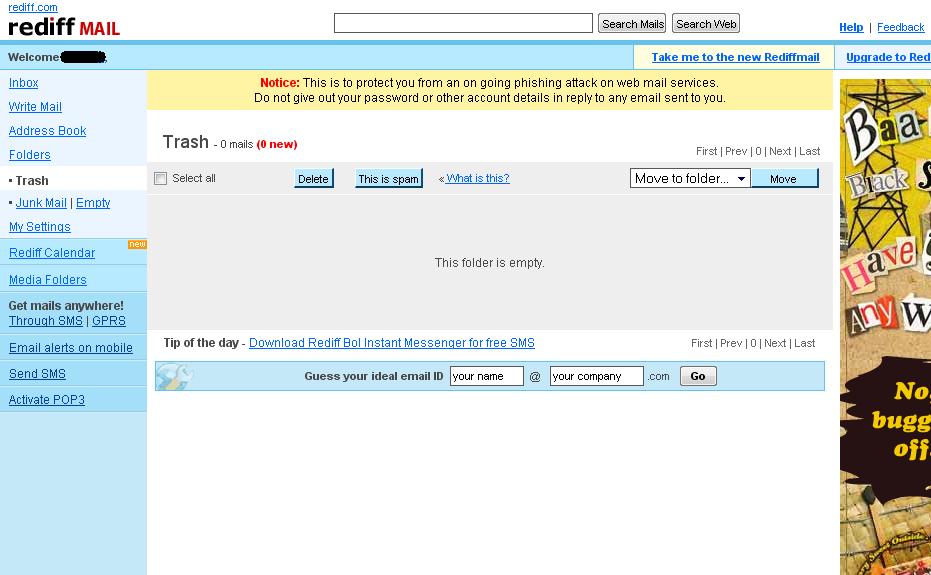Open the Help link

851,27
